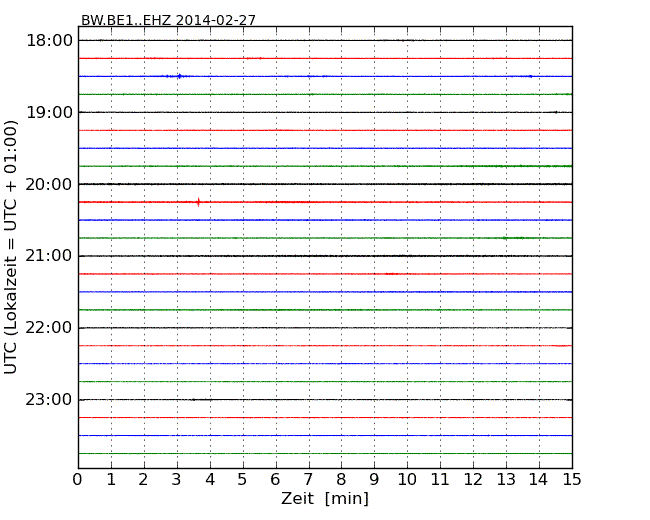Click minute tick label 14 on the Zeit axis

pyautogui.click(x=538, y=479)
